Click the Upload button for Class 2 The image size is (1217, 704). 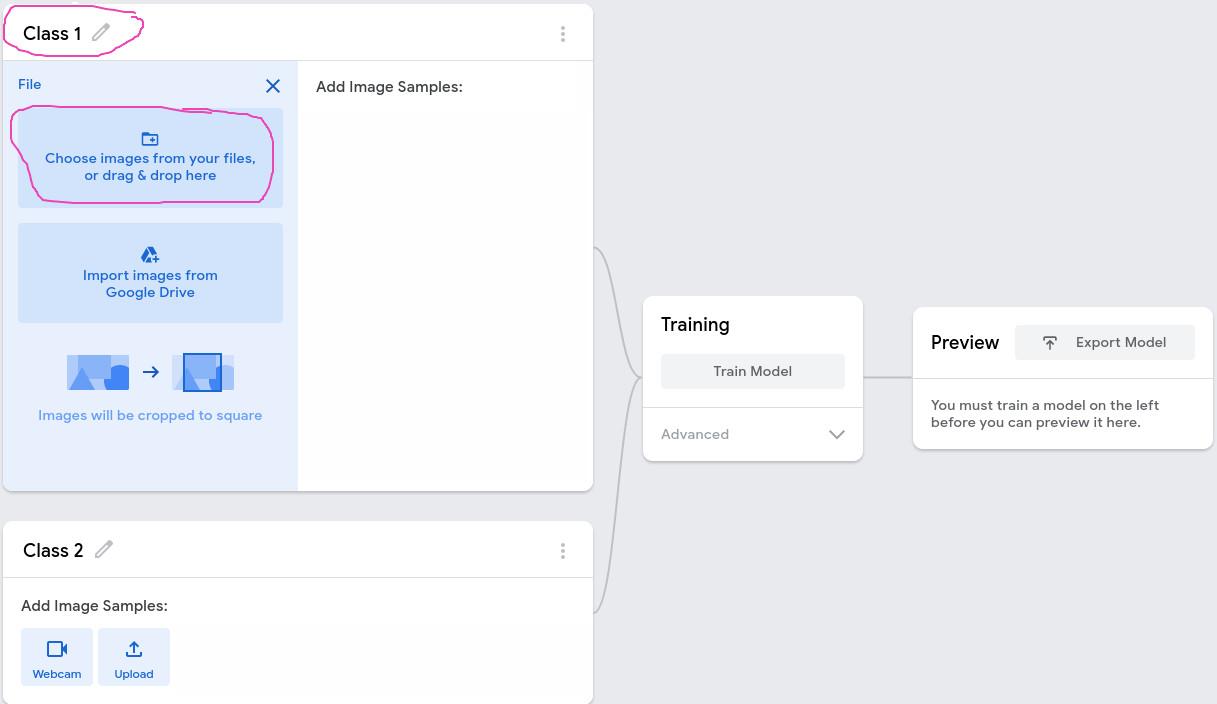134,657
